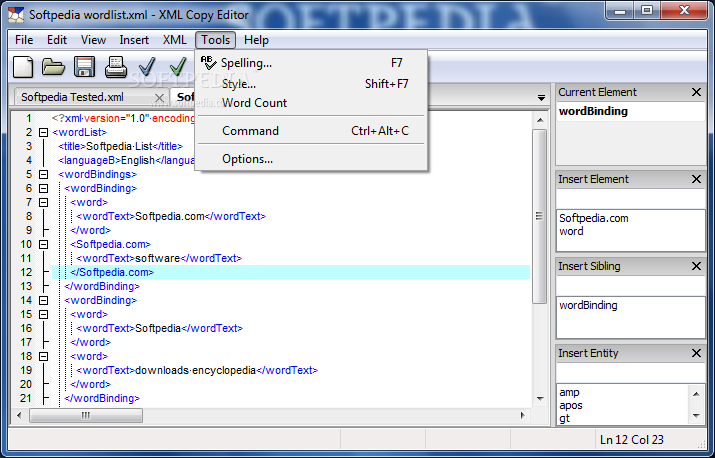The height and width of the screenshot is (458, 715).
Task: Click wordBinding in Current Element panel
Action: point(593,111)
